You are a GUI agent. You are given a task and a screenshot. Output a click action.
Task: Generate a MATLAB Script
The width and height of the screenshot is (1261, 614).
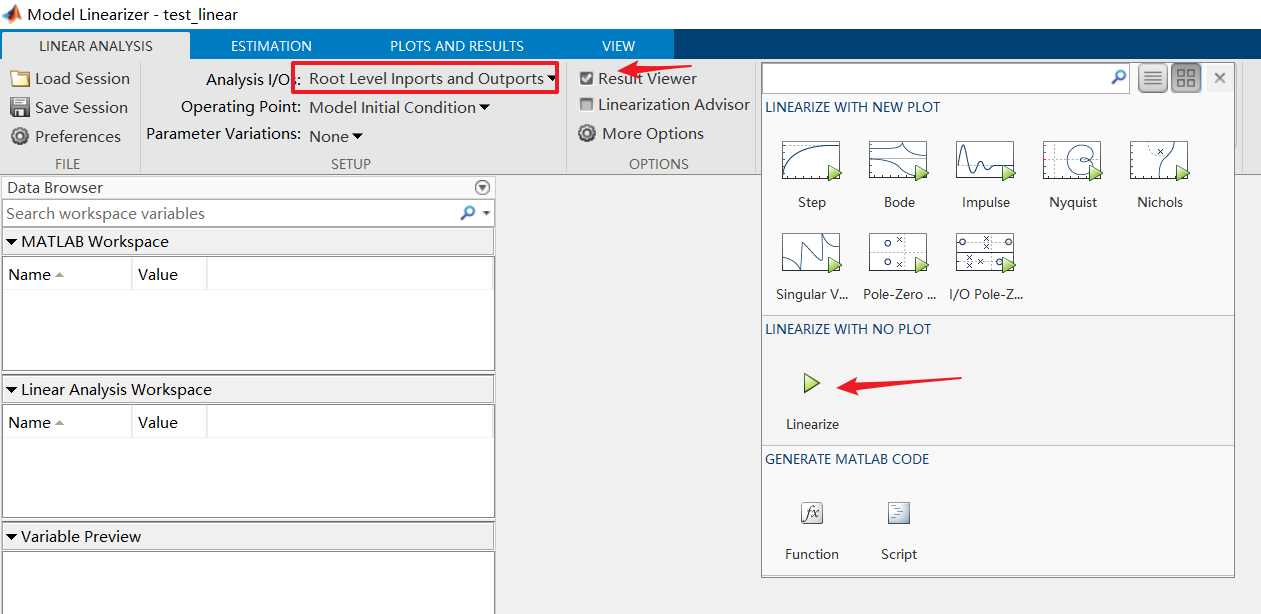pyautogui.click(x=898, y=513)
